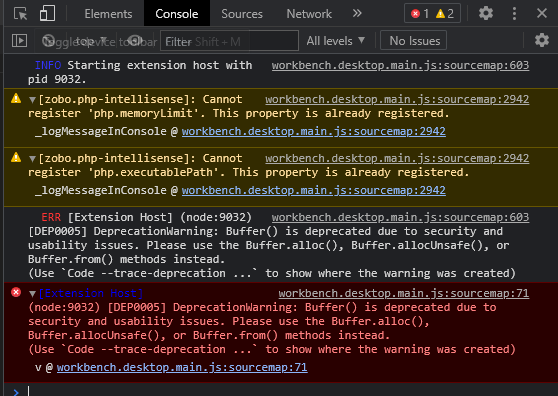Click the red error icon beside Extension Host
The image size is (558, 396).
click(16, 292)
